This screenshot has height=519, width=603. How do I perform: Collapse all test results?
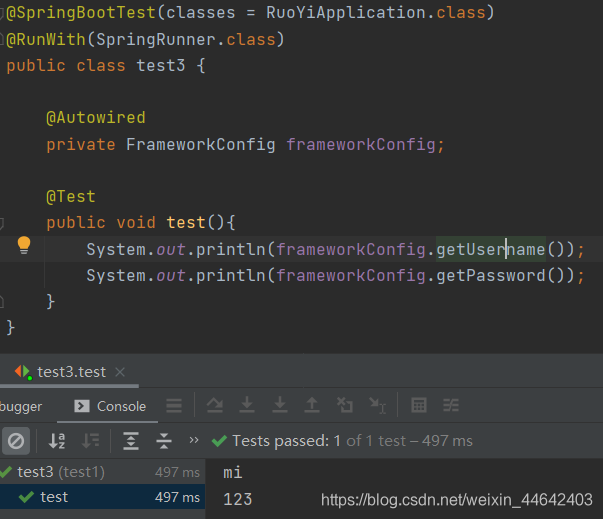coord(164,441)
